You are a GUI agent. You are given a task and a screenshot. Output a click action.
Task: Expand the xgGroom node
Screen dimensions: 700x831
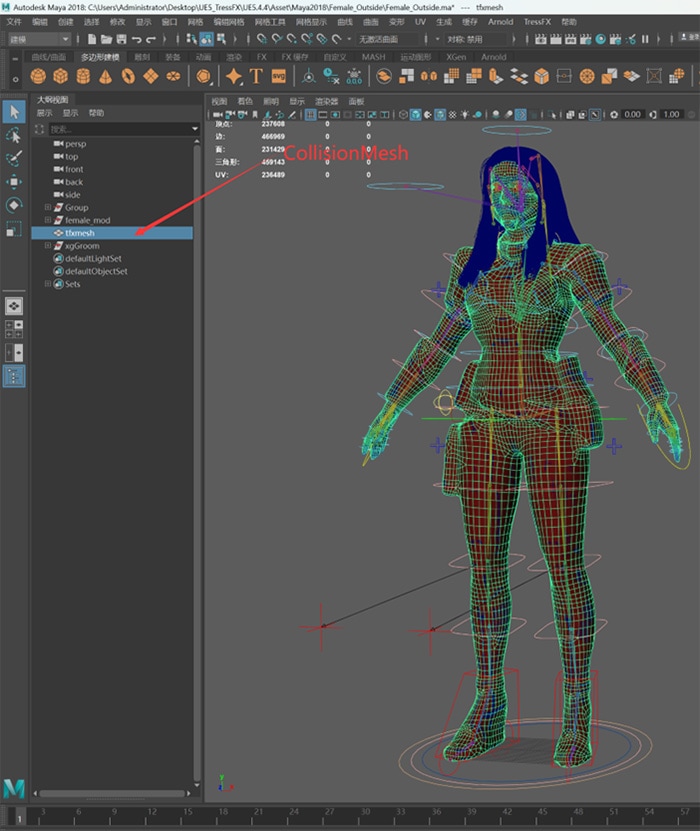pyautogui.click(x=47, y=246)
